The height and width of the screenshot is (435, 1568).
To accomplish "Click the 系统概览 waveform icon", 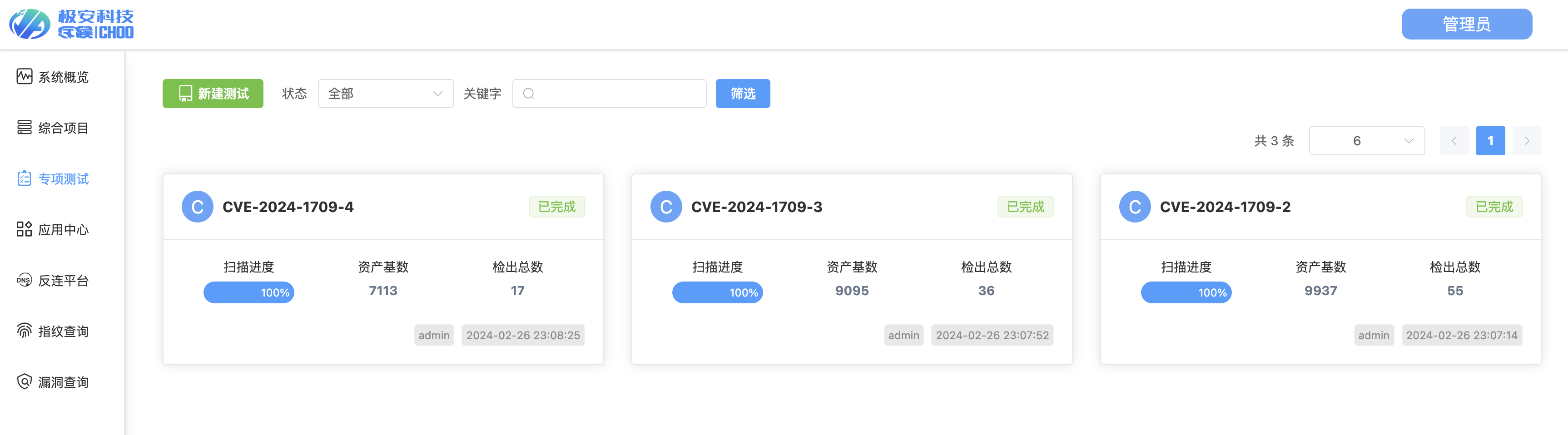I will pyautogui.click(x=25, y=77).
